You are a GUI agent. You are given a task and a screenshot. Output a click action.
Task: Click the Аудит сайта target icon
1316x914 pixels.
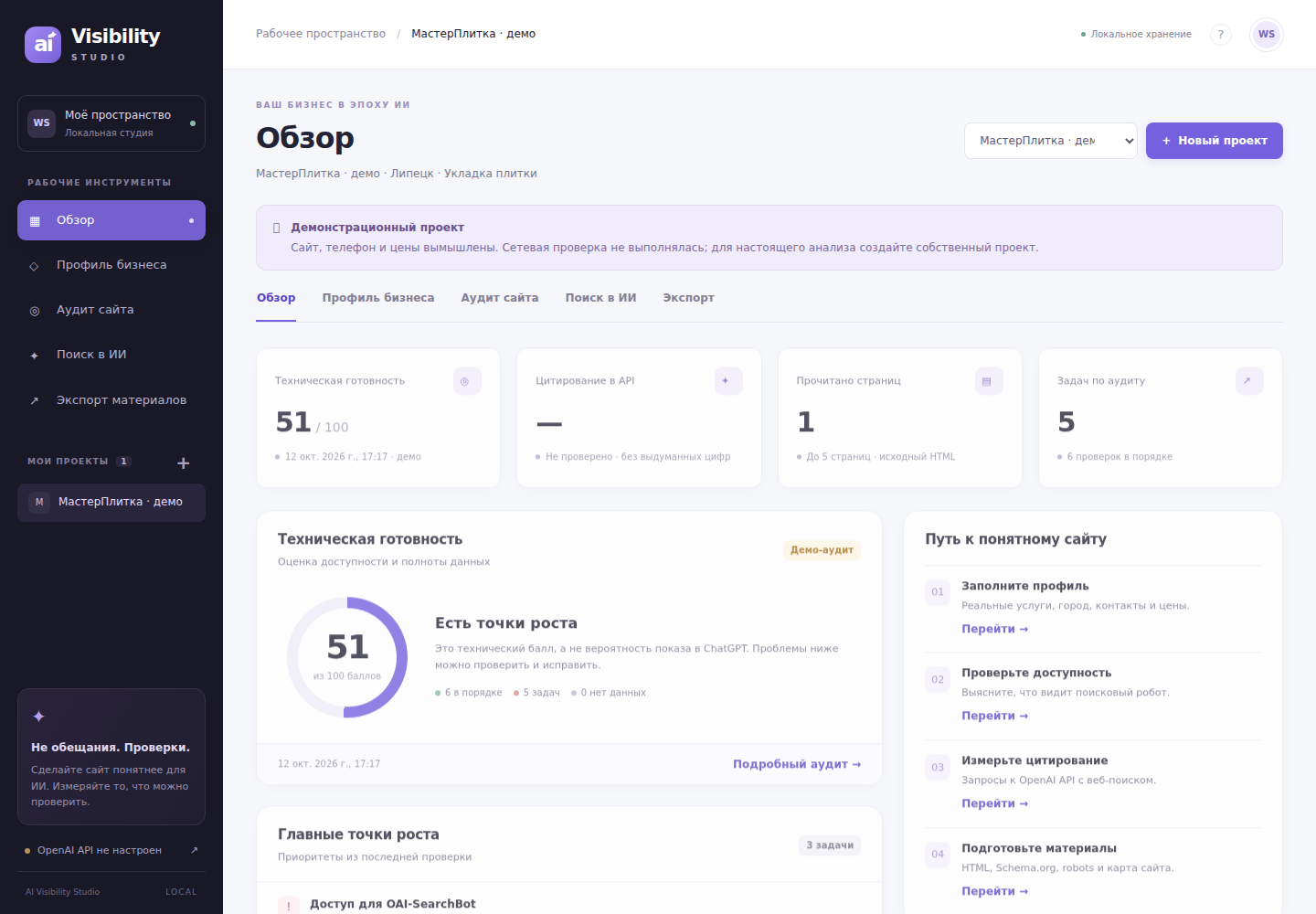tap(35, 311)
